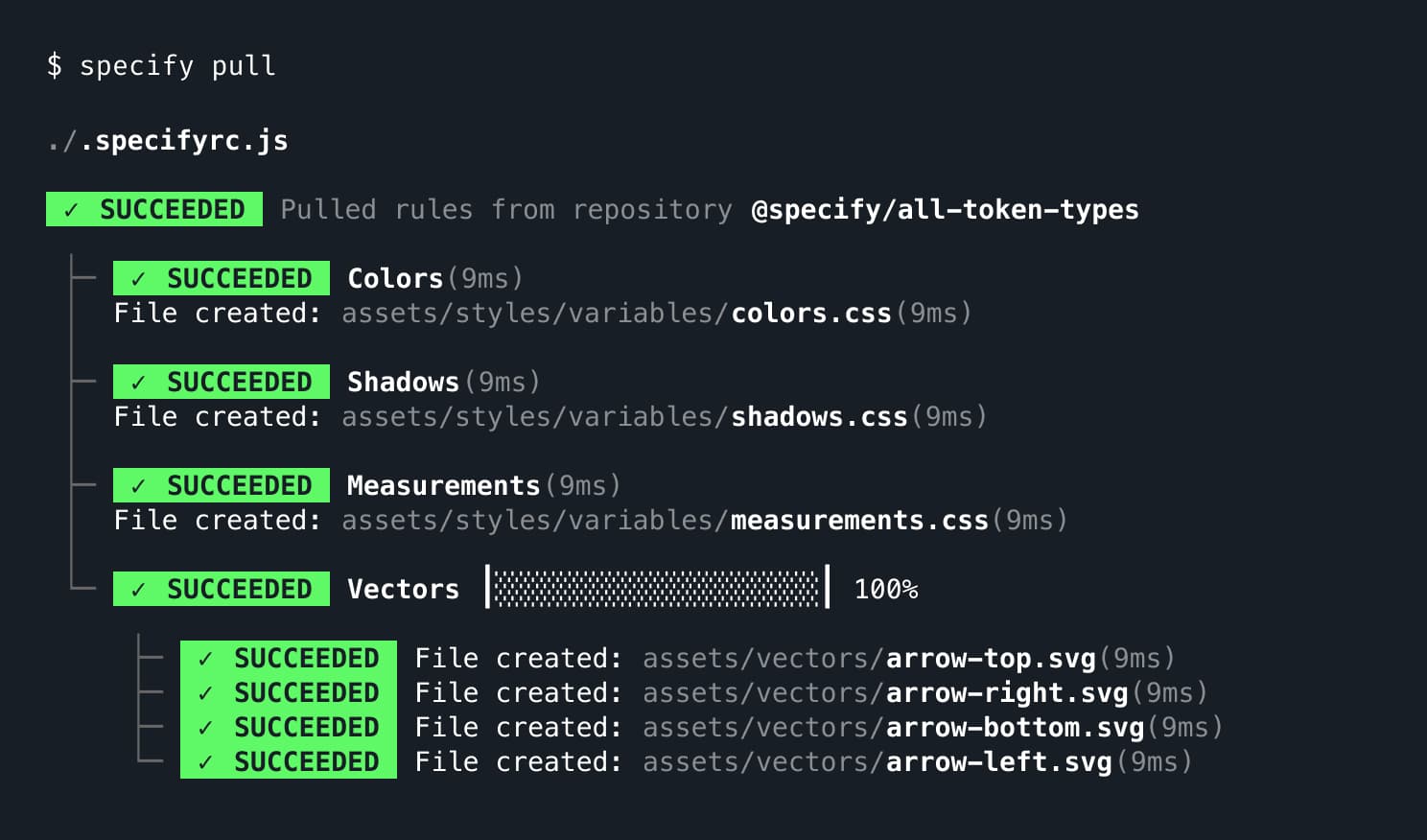1427x840 pixels.
Task: Click 'File created:' label for colors.css
Action: point(218,314)
